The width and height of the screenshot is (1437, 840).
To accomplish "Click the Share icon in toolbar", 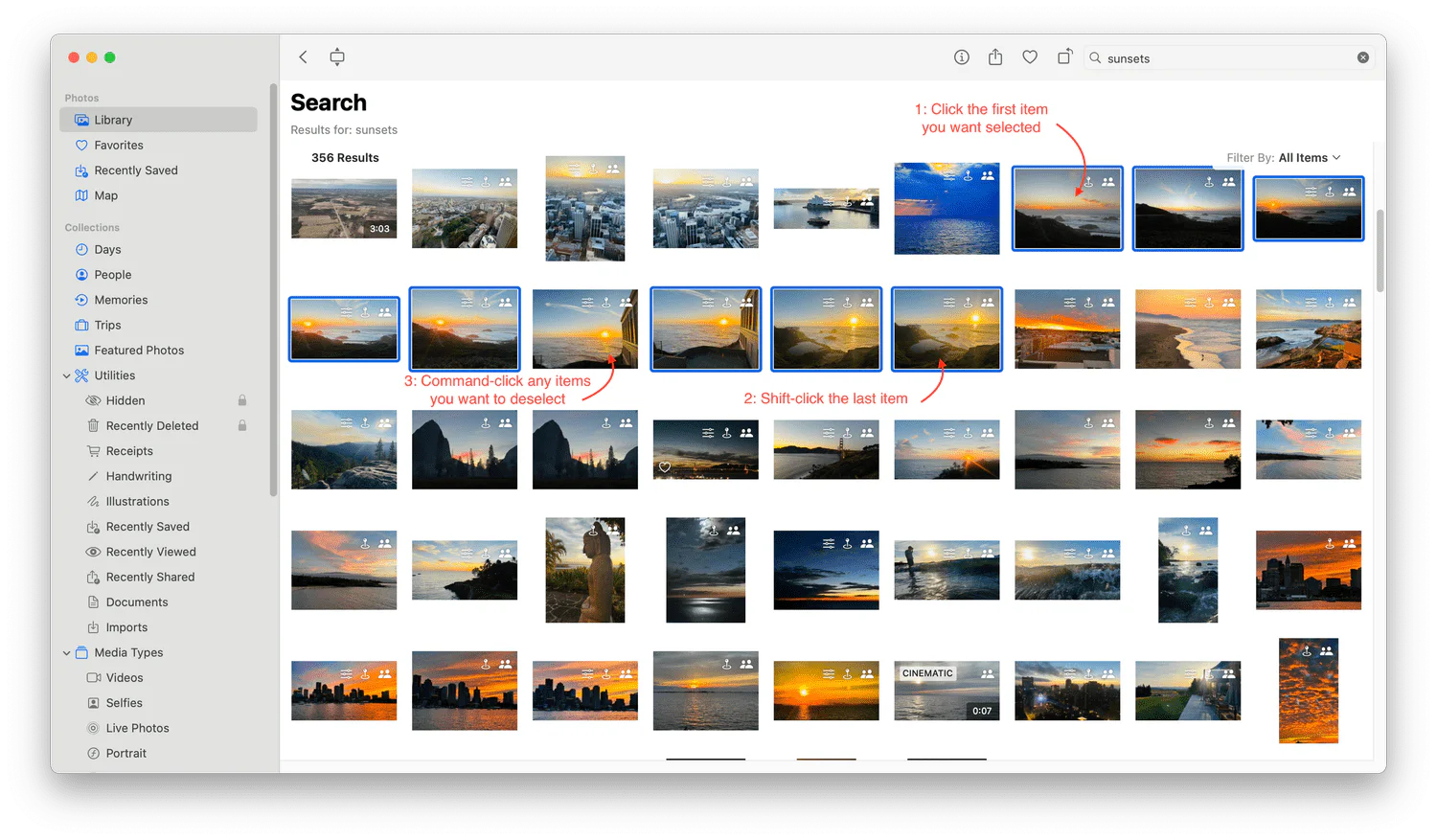I will click(995, 57).
